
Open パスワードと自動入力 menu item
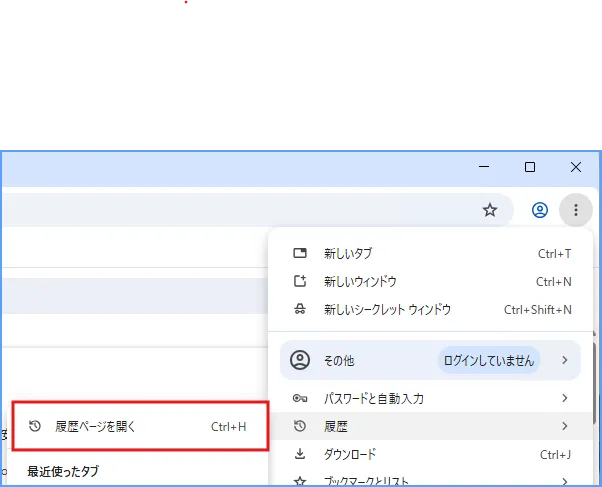pos(432,398)
